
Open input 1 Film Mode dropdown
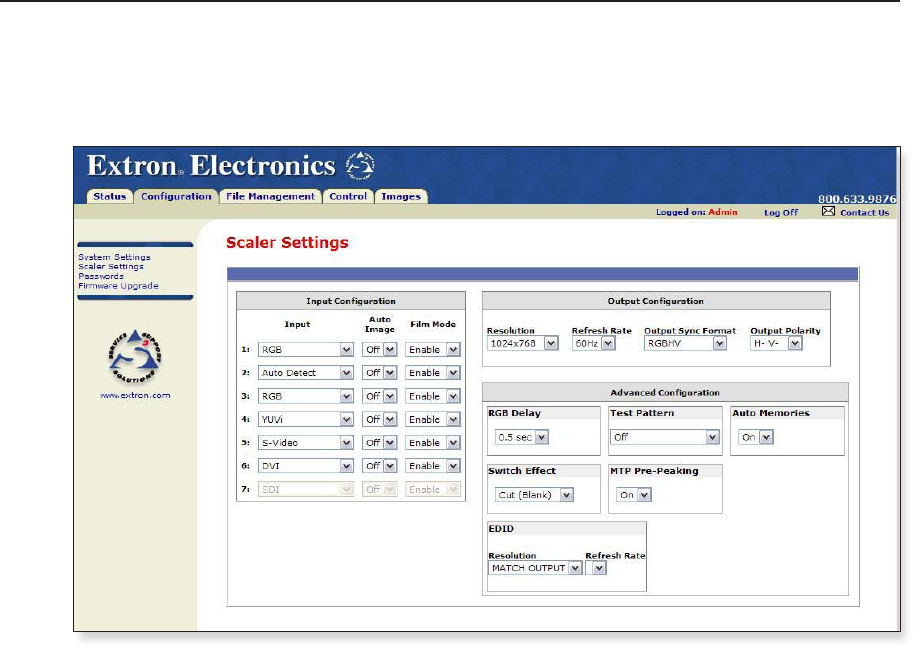(433, 350)
